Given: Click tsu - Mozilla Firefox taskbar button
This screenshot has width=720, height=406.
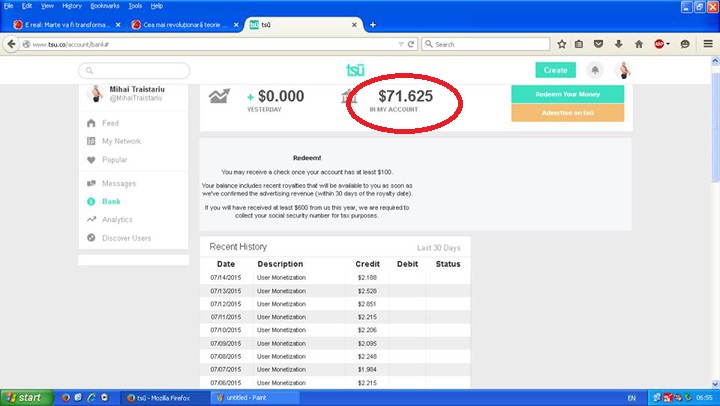Looking at the screenshot, I should [x=165, y=398].
